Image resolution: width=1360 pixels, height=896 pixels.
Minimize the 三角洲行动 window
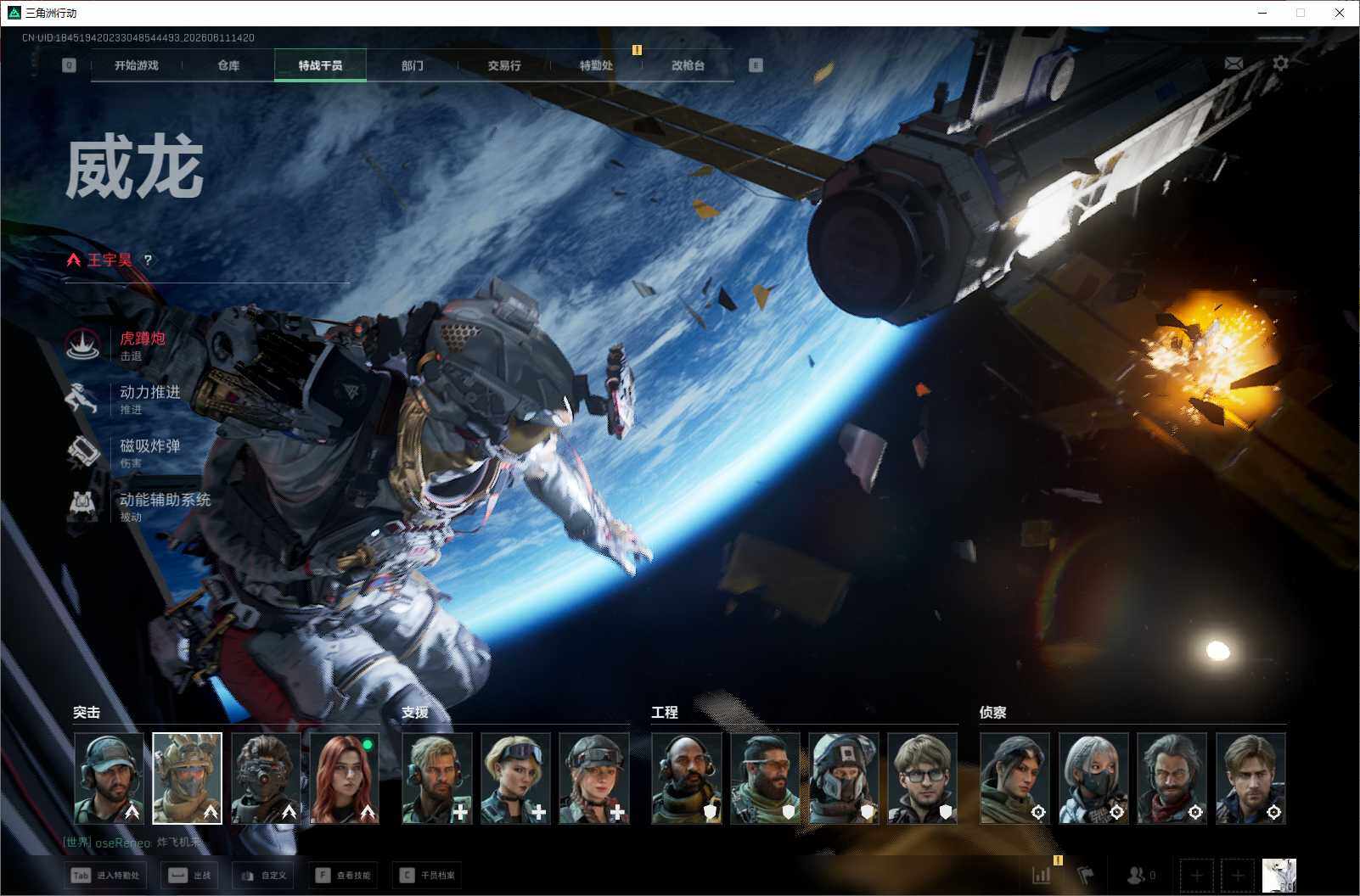pyautogui.click(x=1262, y=13)
